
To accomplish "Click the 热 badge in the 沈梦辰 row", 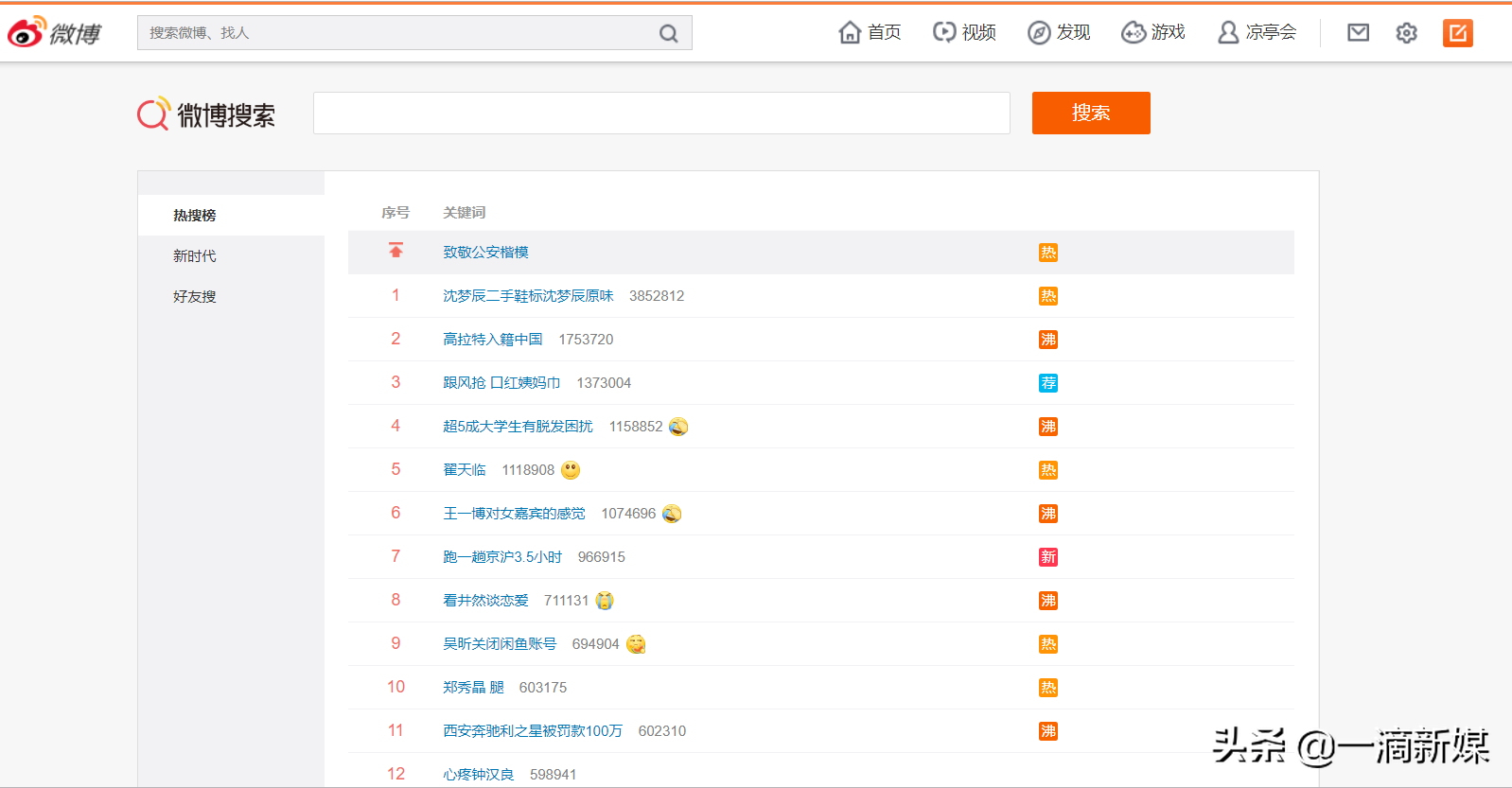I will pos(1048,296).
